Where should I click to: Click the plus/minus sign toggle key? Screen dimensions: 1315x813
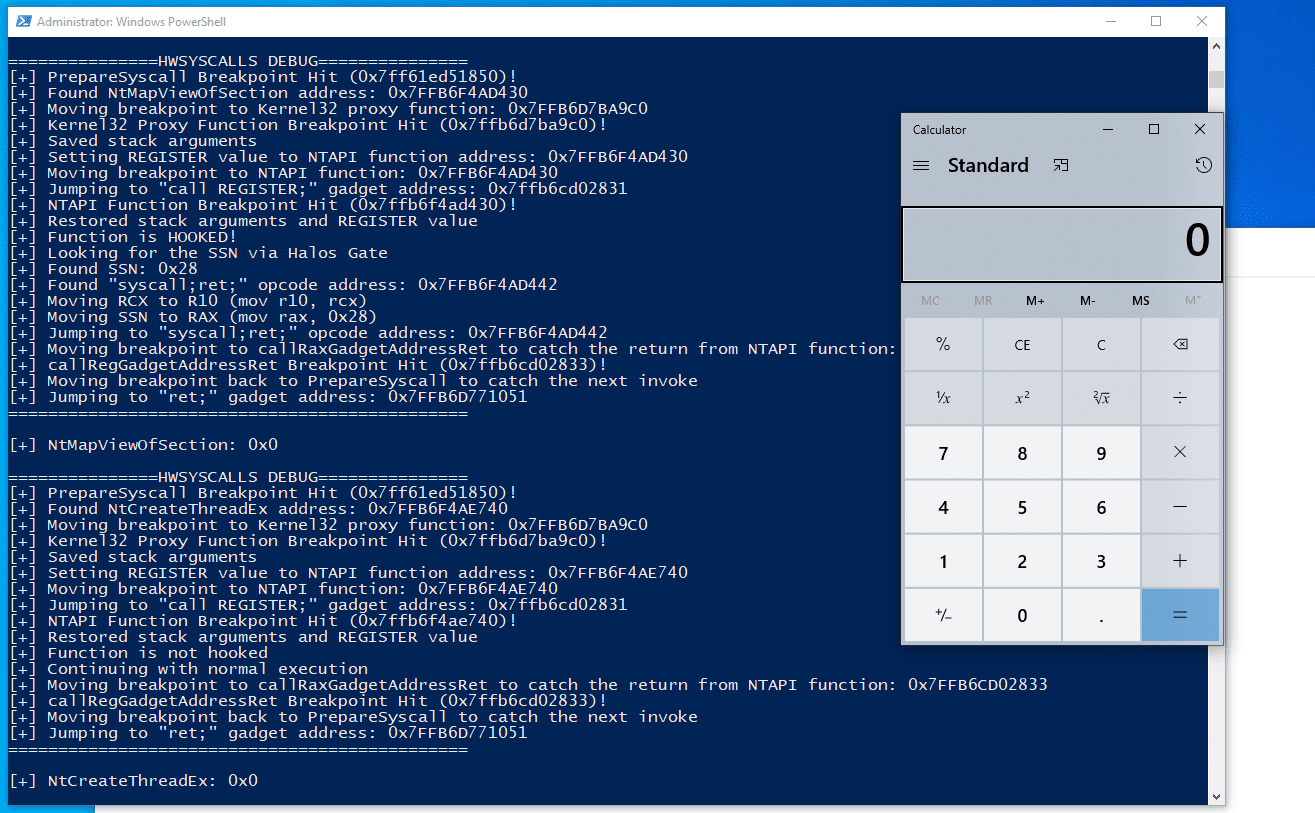(x=943, y=615)
